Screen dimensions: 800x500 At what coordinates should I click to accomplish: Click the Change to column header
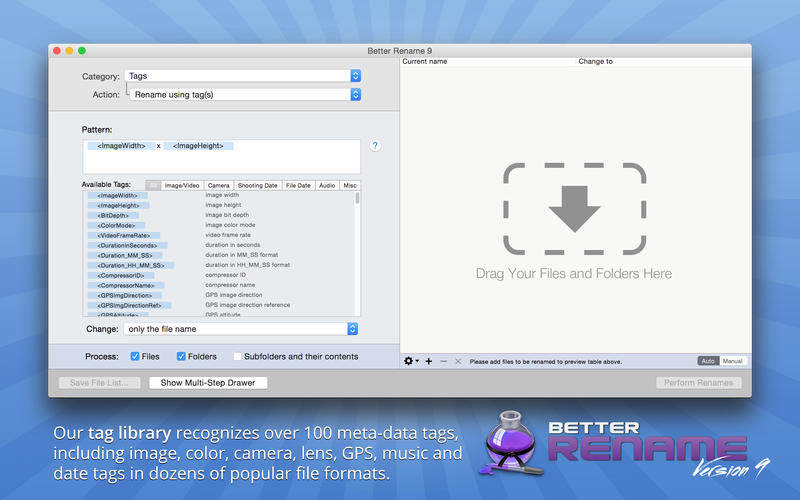pos(595,61)
